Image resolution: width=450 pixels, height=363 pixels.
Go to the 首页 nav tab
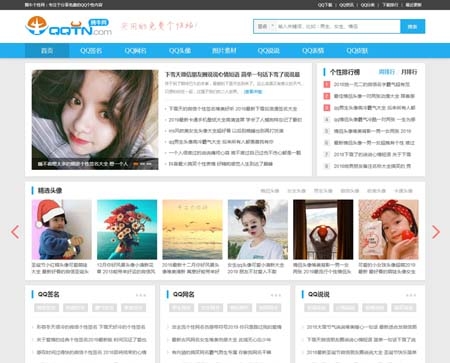[47, 51]
